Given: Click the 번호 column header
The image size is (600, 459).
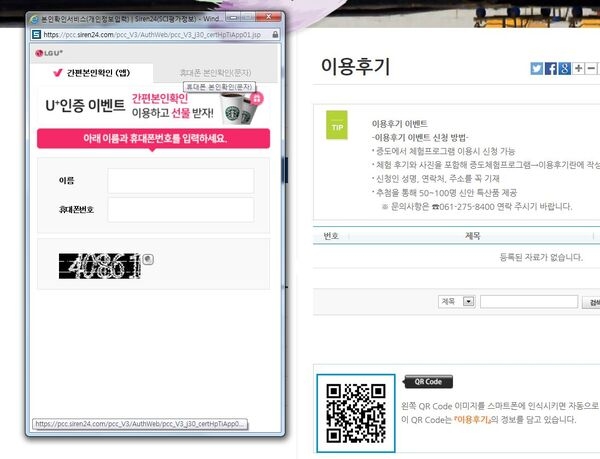Looking at the screenshot, I should coord(331,236).
